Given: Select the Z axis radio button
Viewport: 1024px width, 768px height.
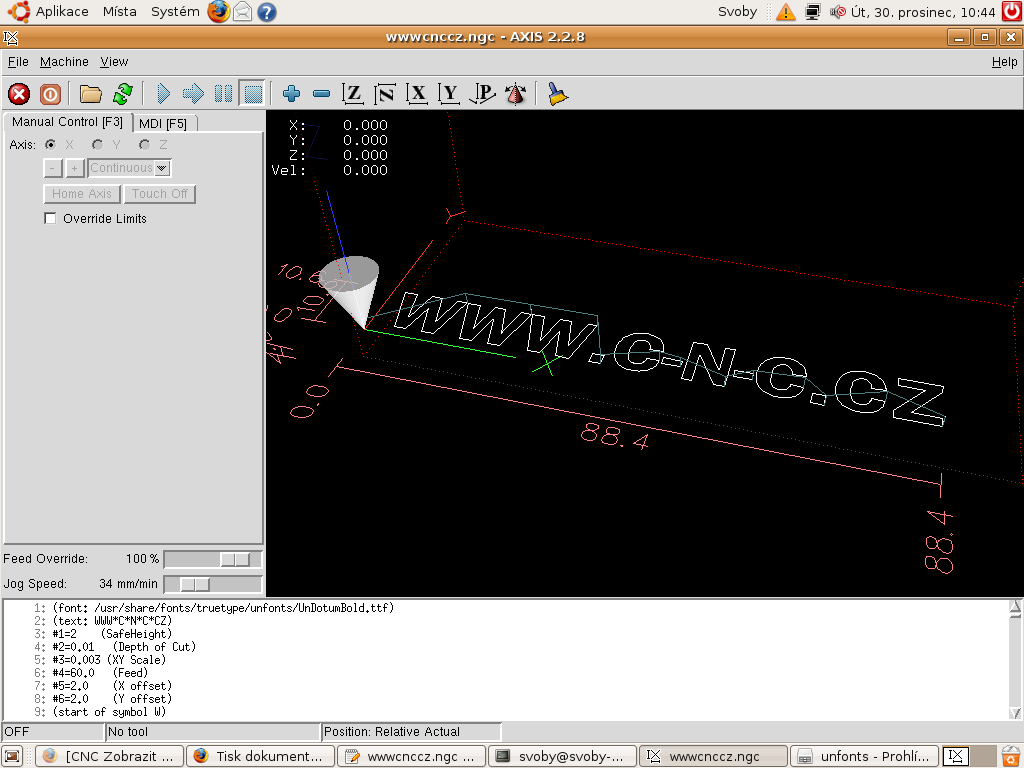Looking at the screenshot, I should click(x=145, y=145).
